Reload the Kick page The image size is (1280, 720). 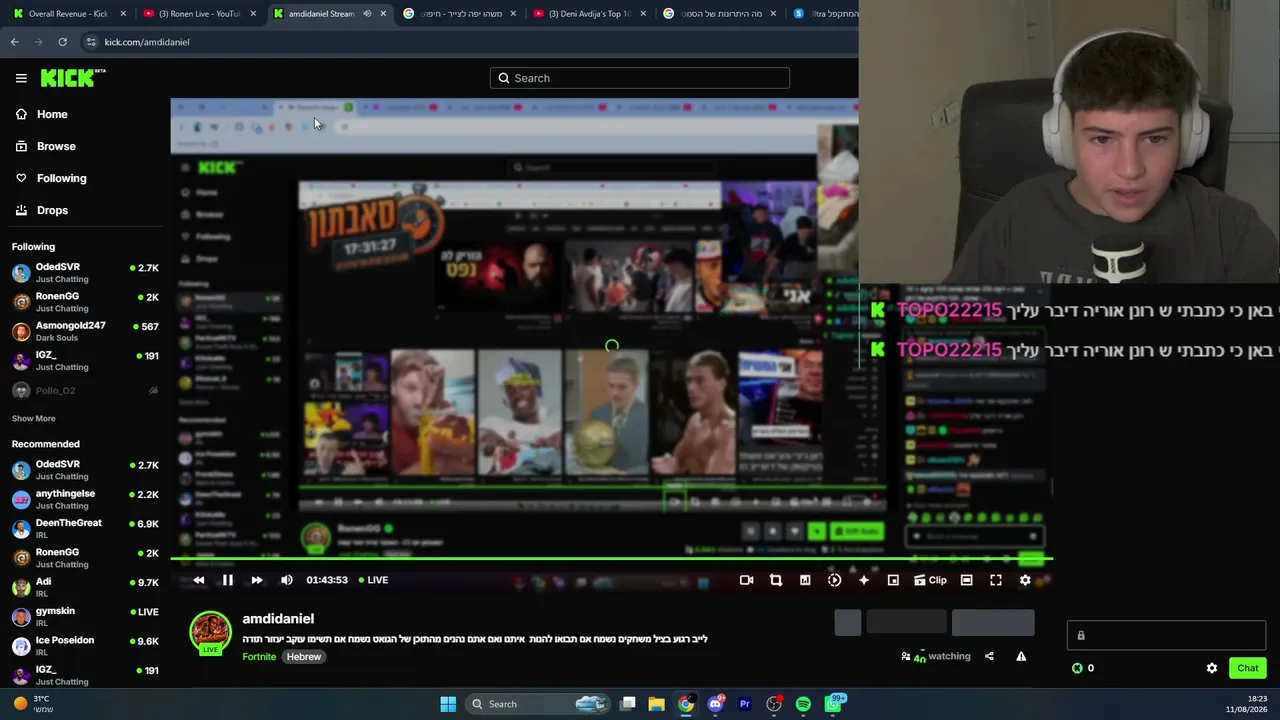click(x=62, y=42)
